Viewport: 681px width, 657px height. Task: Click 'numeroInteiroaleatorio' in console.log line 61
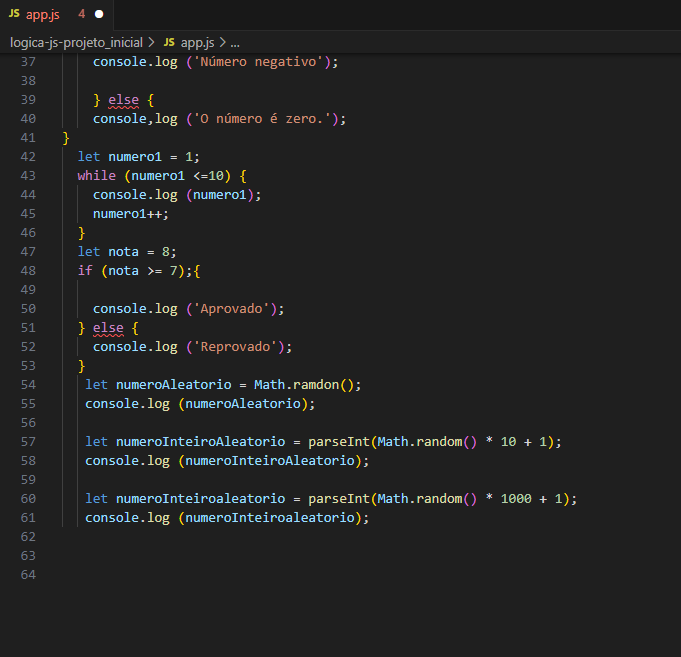[x=270, y=518]
